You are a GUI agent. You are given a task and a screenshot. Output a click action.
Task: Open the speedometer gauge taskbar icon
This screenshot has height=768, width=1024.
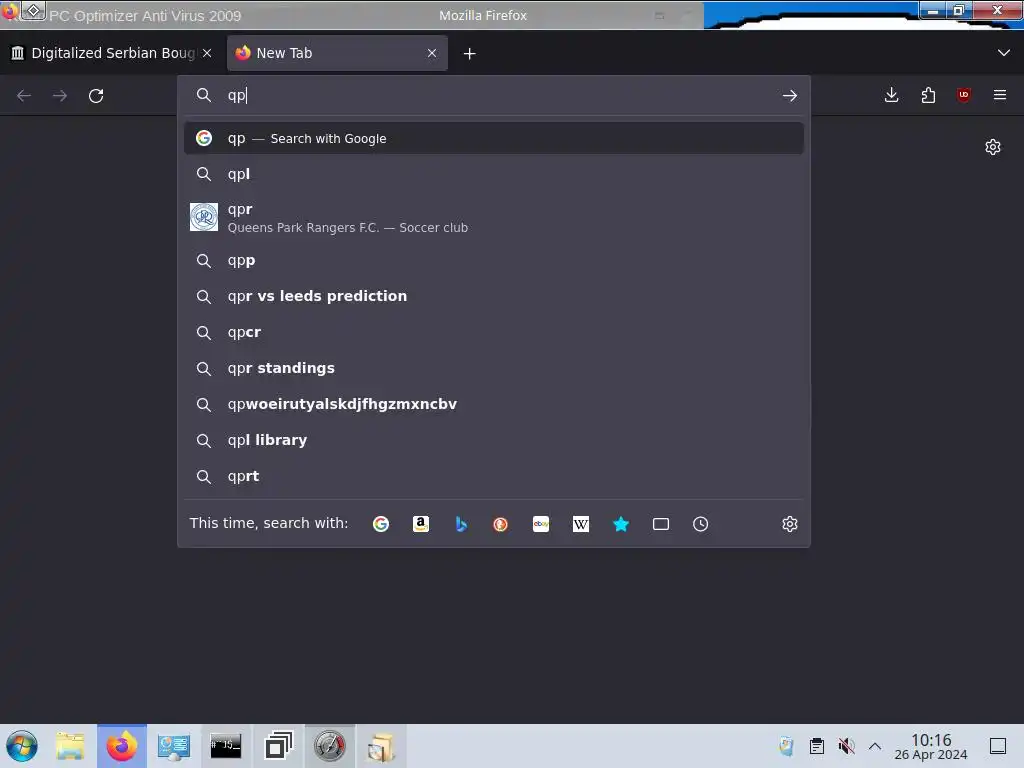330,746
